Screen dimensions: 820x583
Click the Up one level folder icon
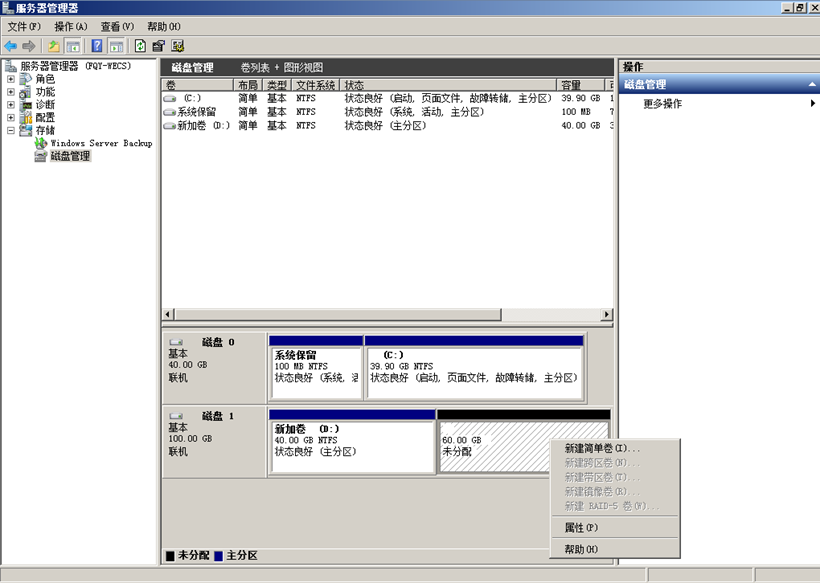coord(54,46)
